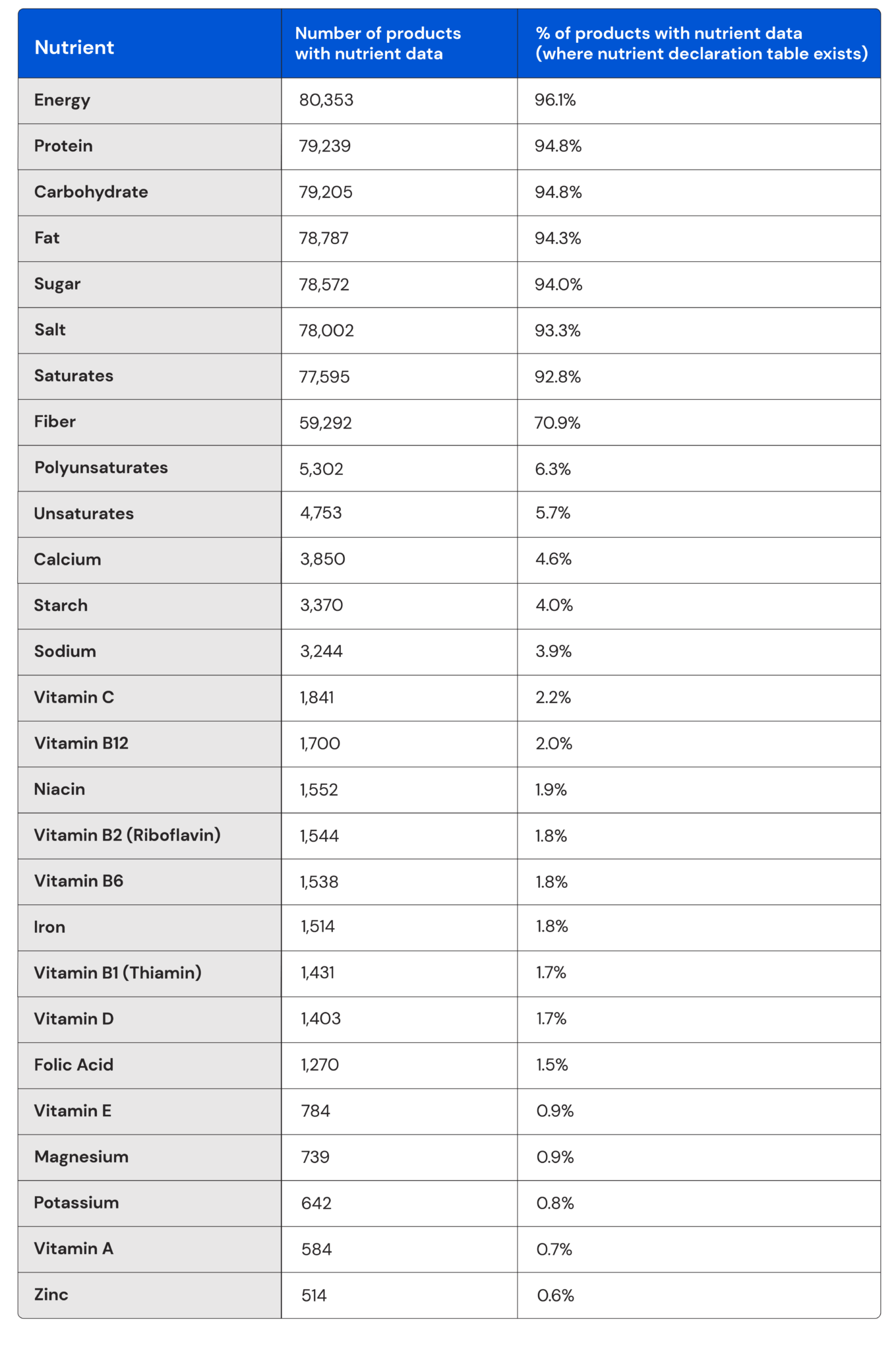Select the Calcium row label
Screen dimensions: 896x1351
tap(67, 559)
